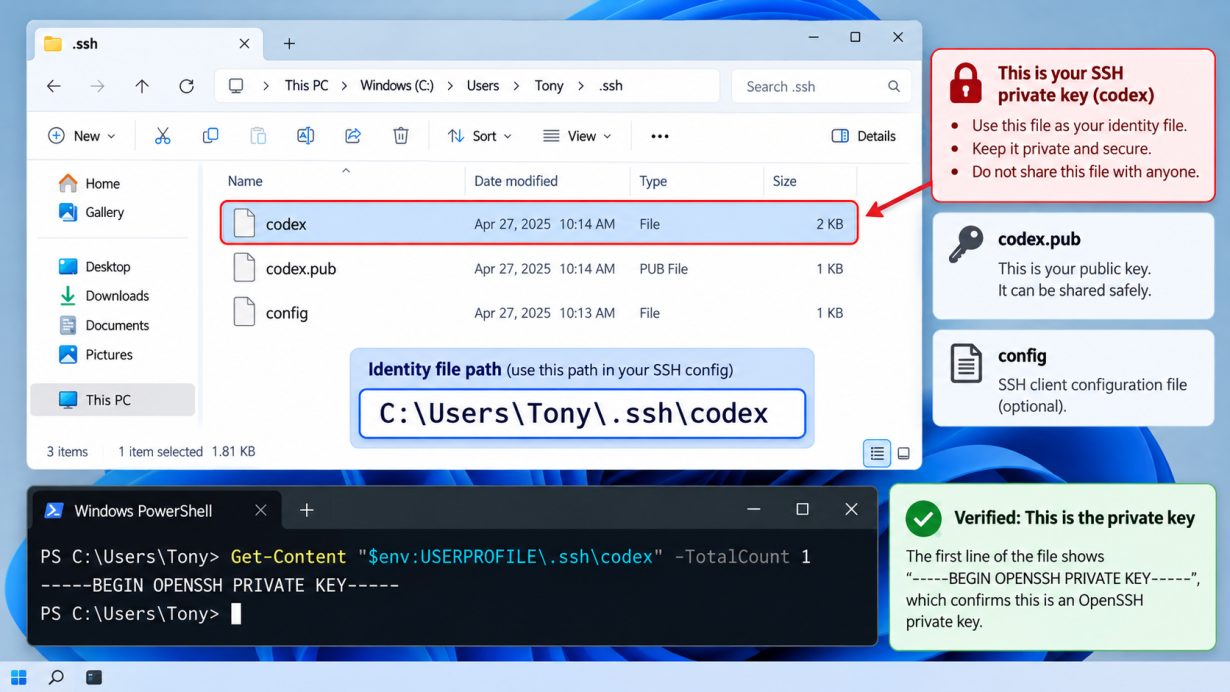1230x692 pixels.
Task: Switch to large thumbnails view icon
Action: click(904, 453)
